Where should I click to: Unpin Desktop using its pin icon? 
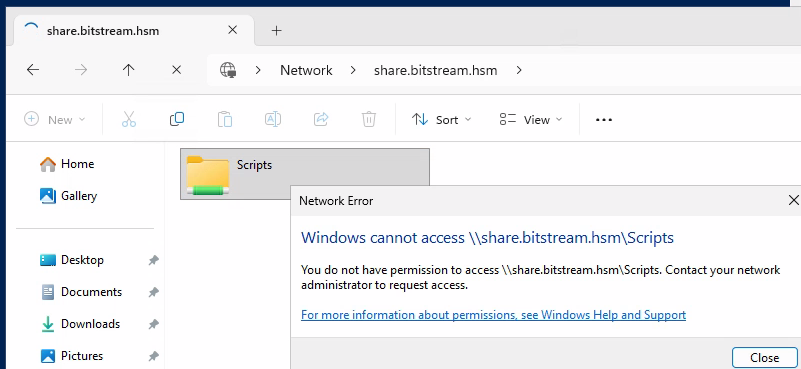tap(153, 260)
